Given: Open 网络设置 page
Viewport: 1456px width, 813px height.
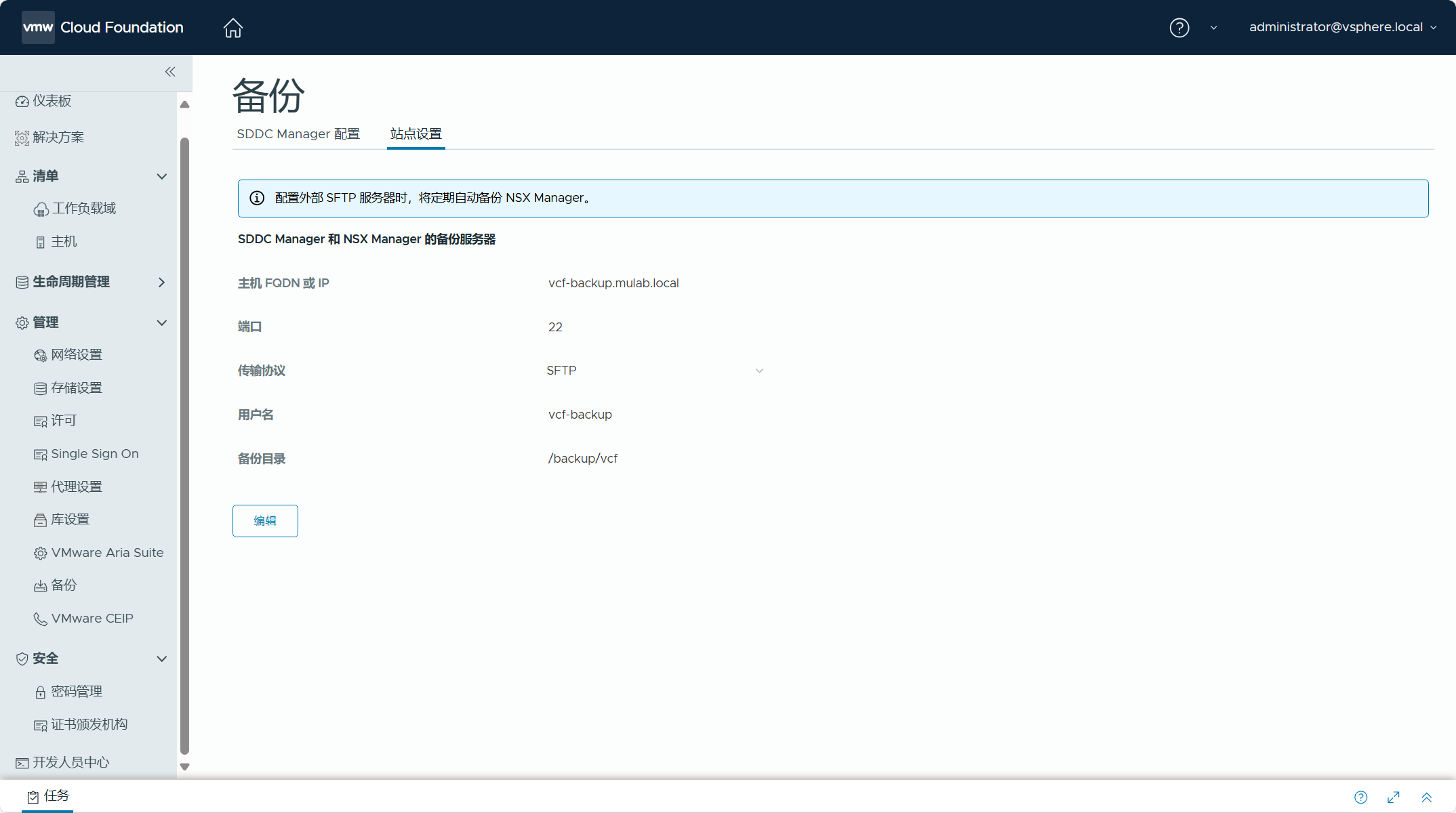Looking at the screenshot, I should click(x=77, y=355).
